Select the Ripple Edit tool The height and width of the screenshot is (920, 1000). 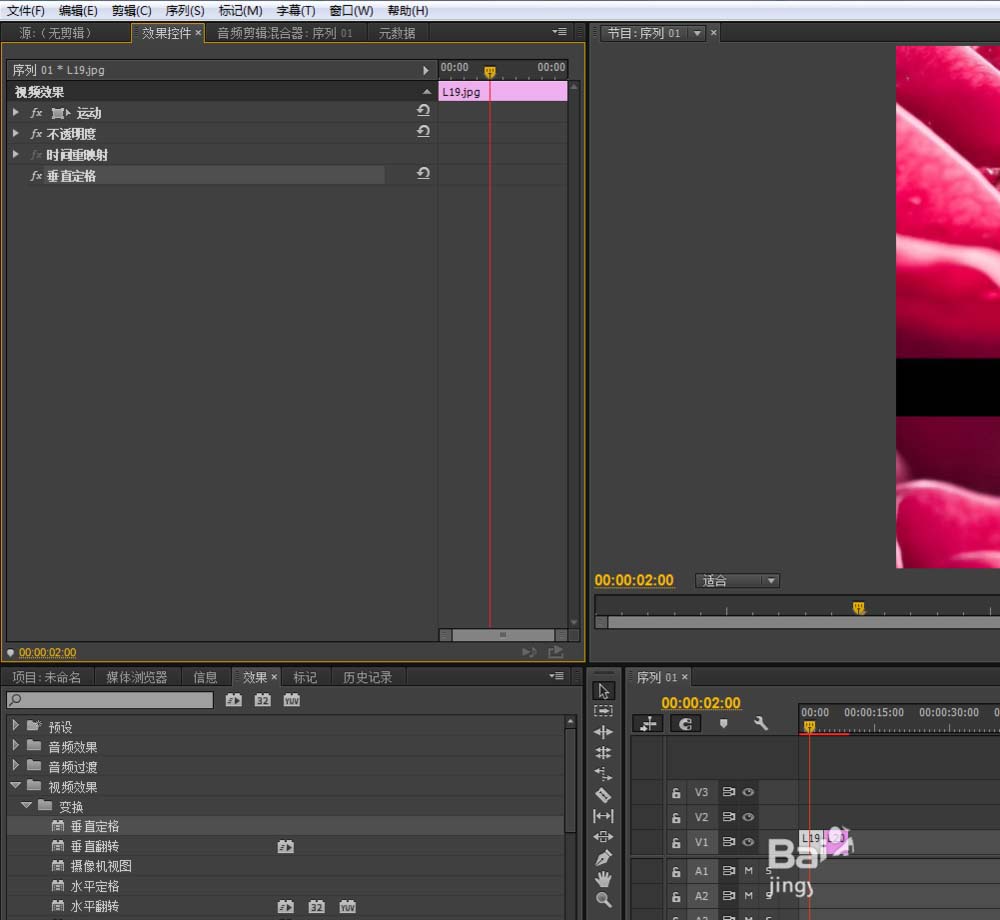point(603,732)
